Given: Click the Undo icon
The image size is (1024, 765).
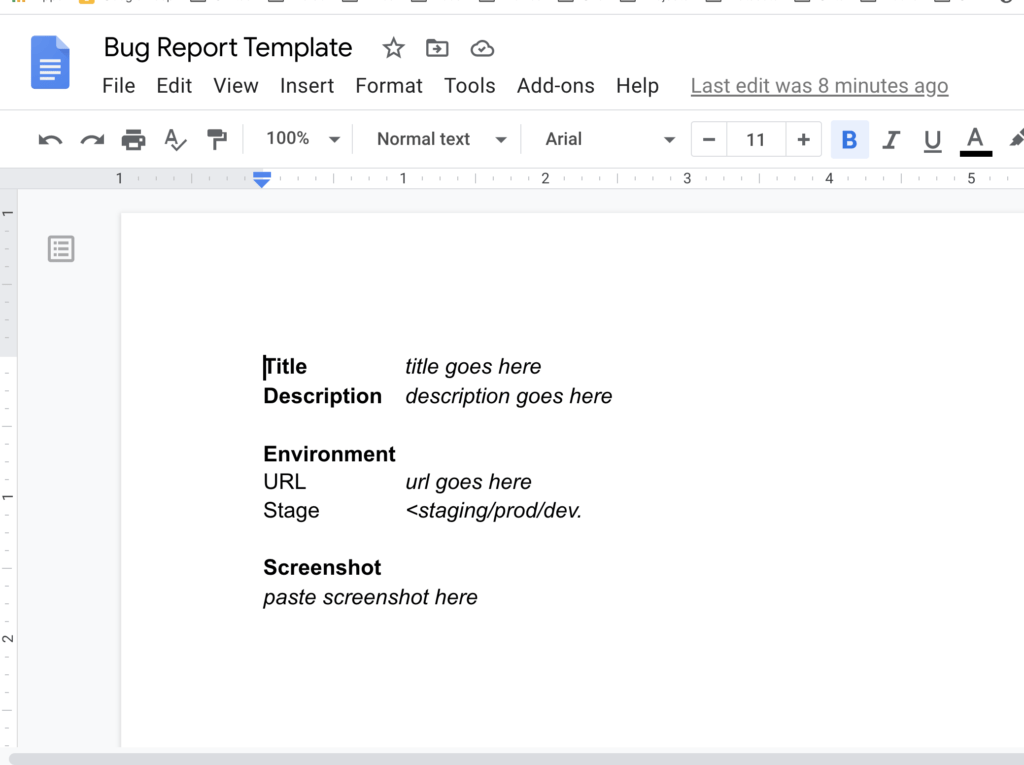Looking at the screenshot, I should [x=49, y=139].
